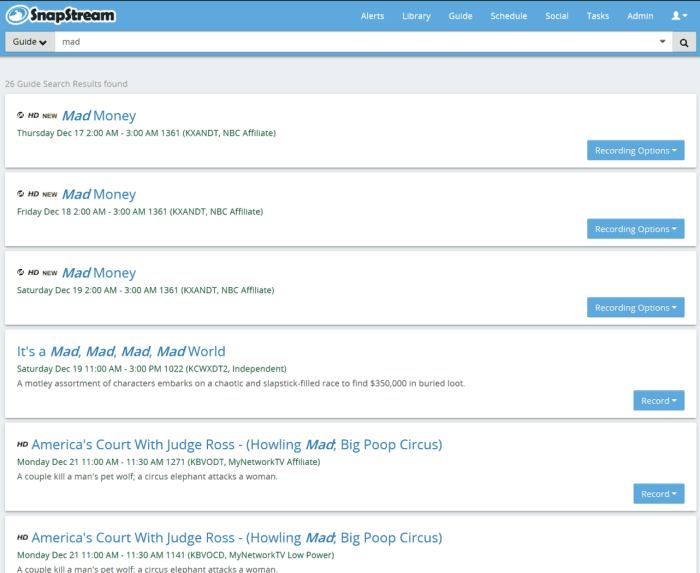This screenshot has height=573, width=700.
Task: Open the Thursday Mad Money title link
Action: (99, 116)
